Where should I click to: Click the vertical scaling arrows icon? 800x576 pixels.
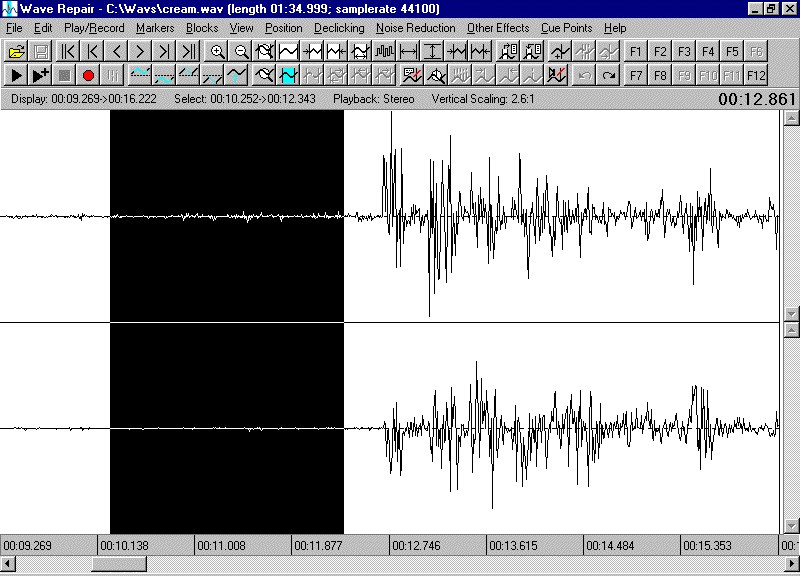[x=432, y=51]
